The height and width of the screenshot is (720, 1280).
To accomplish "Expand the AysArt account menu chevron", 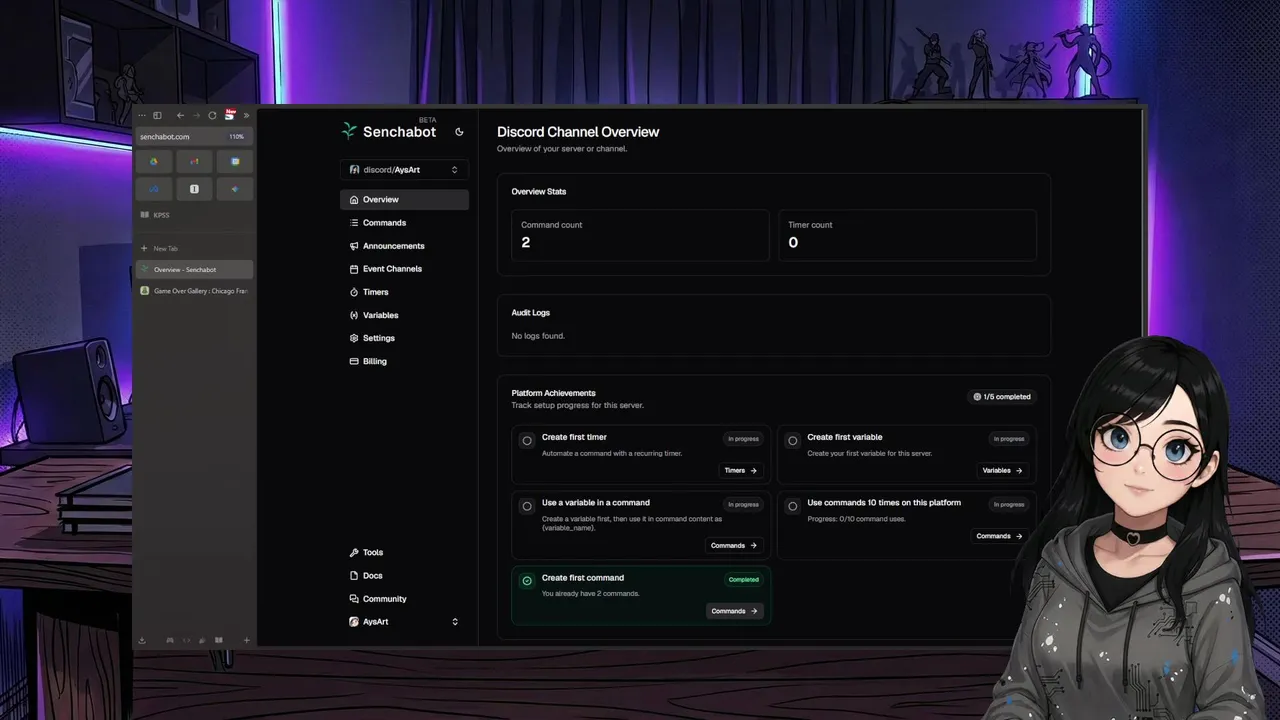I will point(455,622).
